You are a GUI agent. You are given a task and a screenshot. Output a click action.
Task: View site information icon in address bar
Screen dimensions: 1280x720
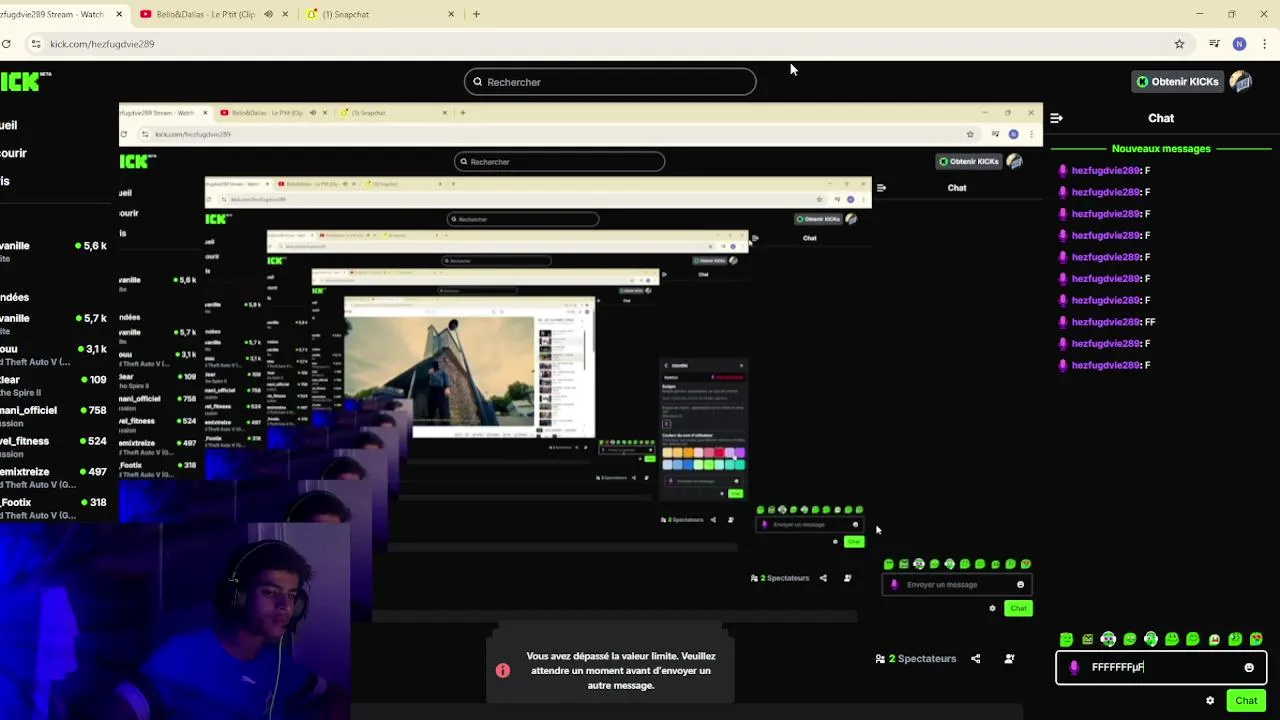pyautogui.click(x=35, y=44)
